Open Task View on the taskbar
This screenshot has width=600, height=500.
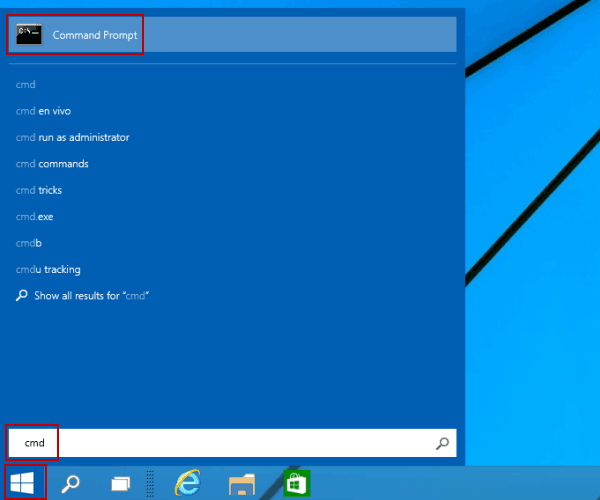coord(121,484)
